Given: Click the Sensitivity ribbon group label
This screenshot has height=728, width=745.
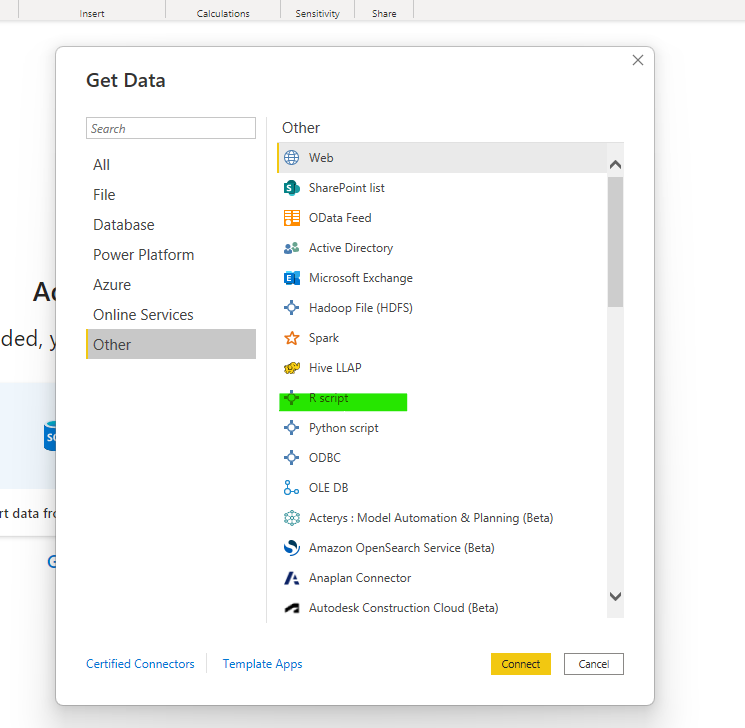Looking at the screenshot, I should pos(317,14).
